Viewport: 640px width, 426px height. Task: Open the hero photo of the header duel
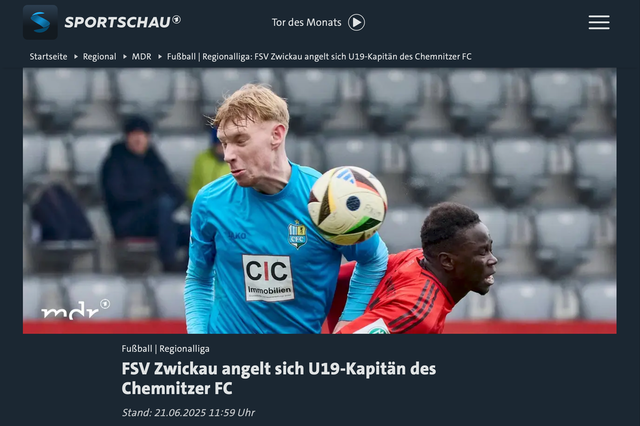[320, 201]
